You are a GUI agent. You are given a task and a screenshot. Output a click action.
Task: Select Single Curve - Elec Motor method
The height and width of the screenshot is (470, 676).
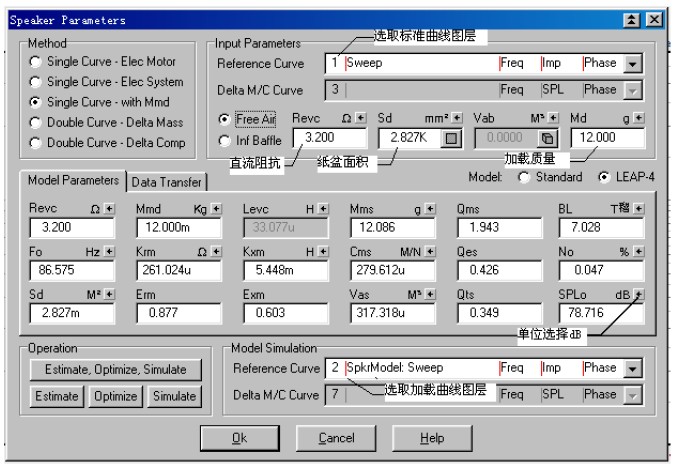tap(35, 62)
